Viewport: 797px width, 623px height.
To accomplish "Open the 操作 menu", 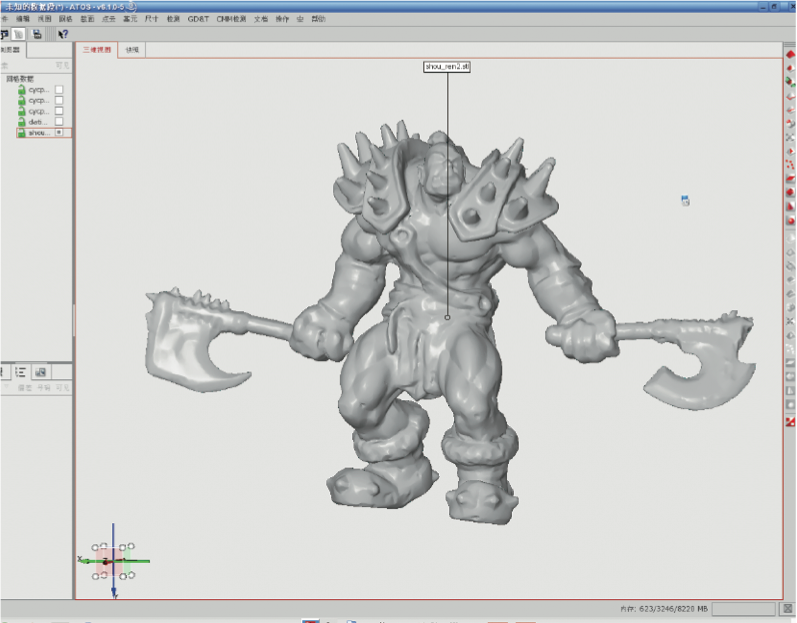I will tap(282, 19).
